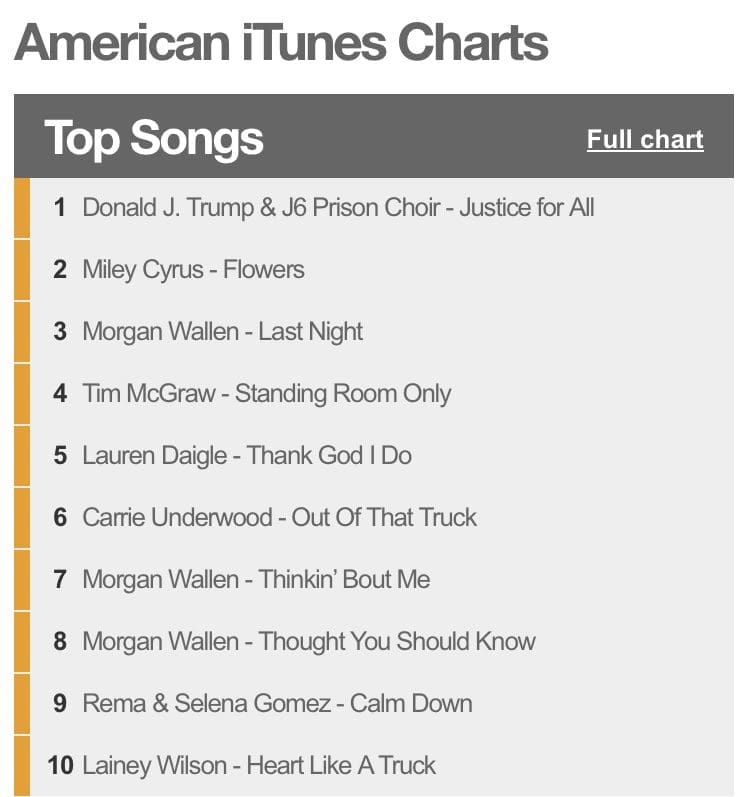Open Miley Cyrus - Flowers entry
The width and height of the screenshot is (749, 797).
[x=193, y=270]
